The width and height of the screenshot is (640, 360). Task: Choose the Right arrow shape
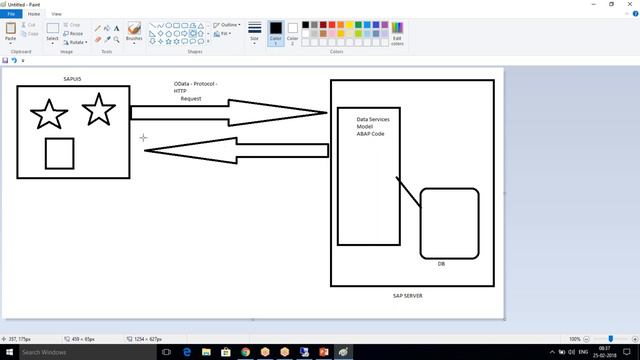(x=184, y=33)
